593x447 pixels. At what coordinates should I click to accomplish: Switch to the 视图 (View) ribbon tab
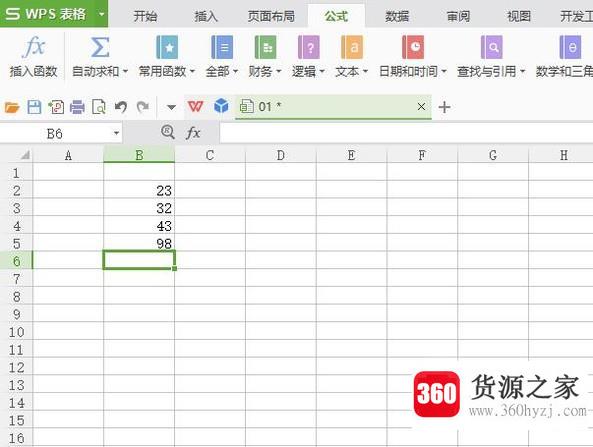pos(519,16)
